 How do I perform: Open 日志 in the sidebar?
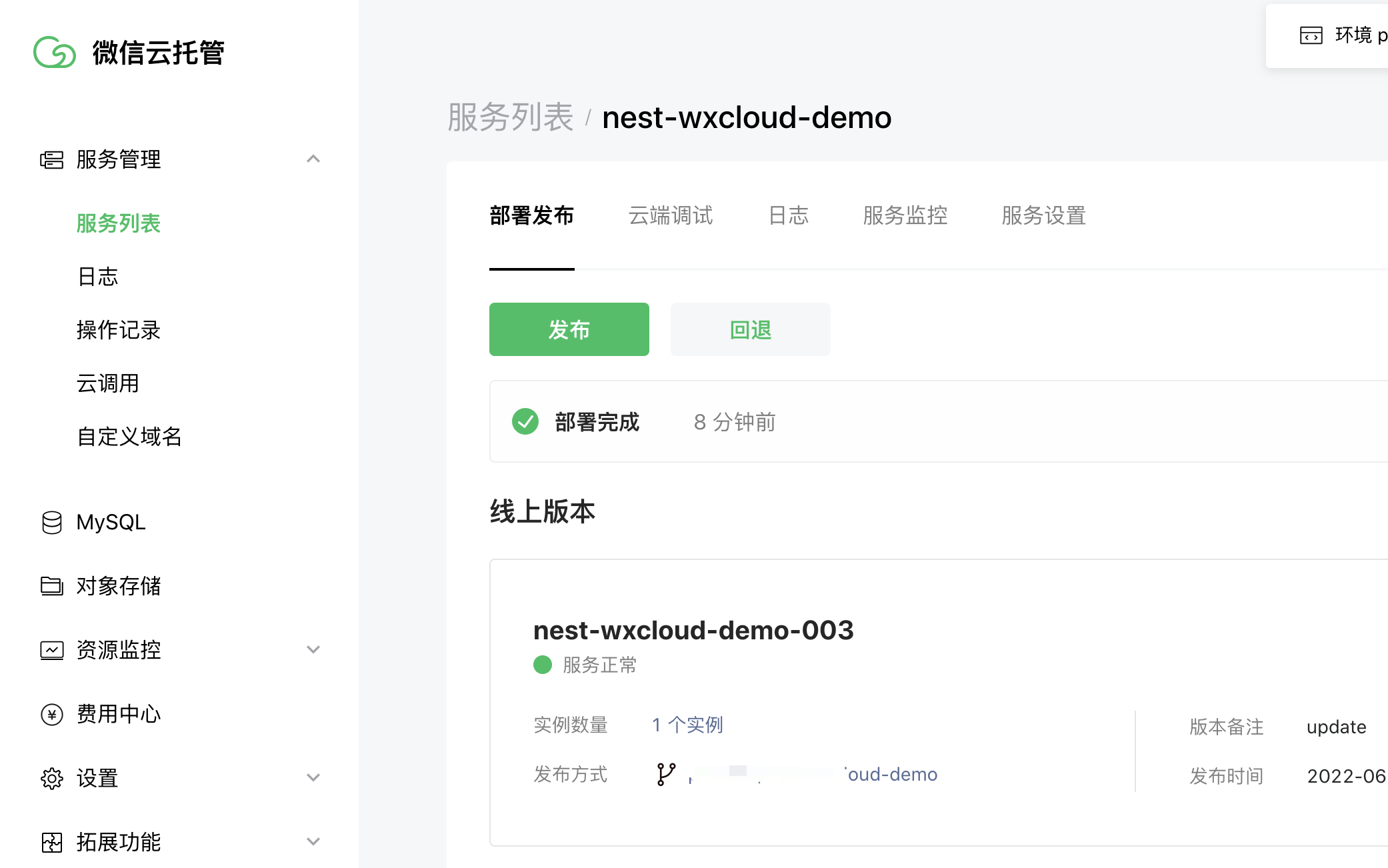tap(98, 277)
